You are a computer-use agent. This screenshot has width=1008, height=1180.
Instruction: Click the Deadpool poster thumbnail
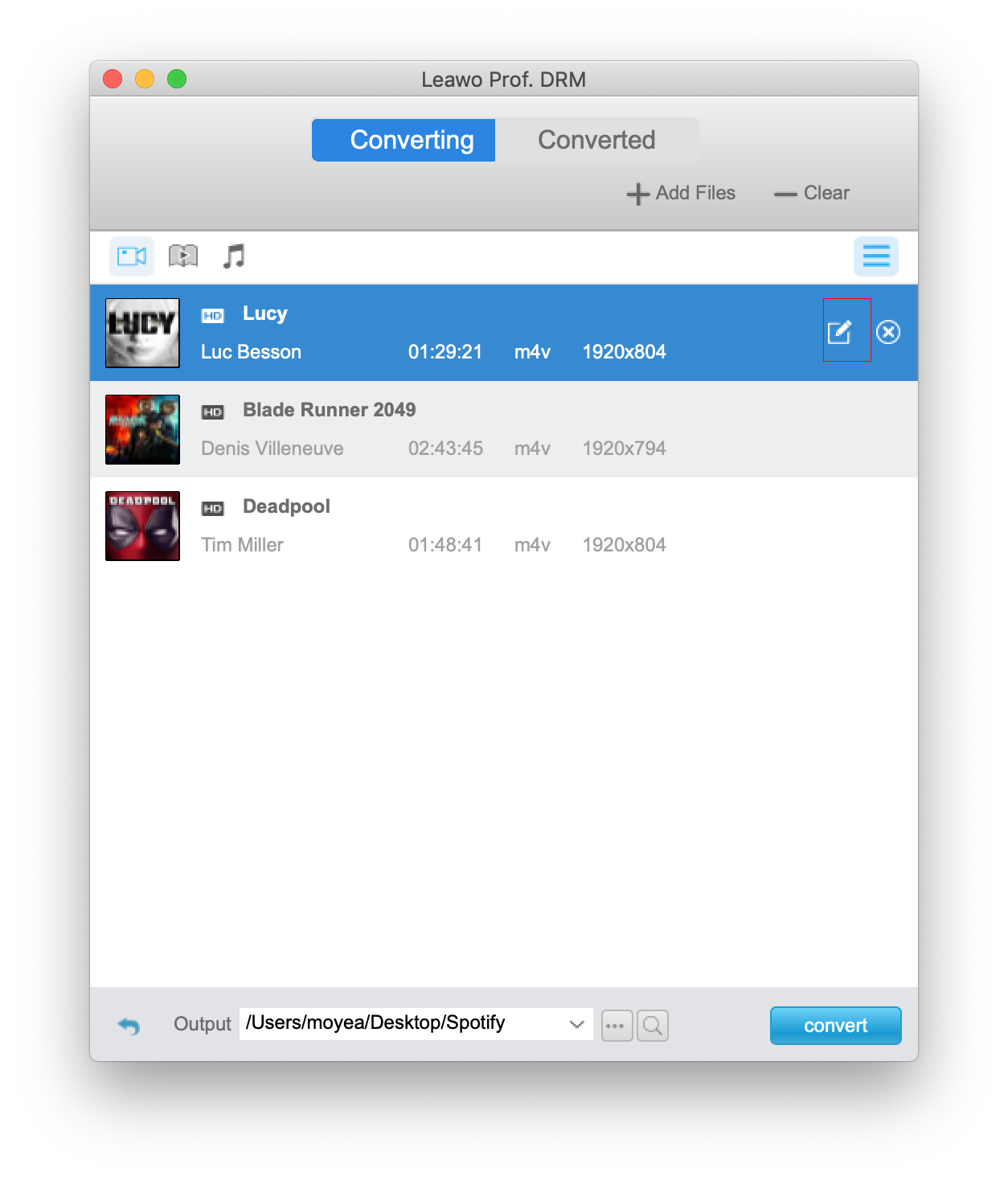[x=142, y=526]
